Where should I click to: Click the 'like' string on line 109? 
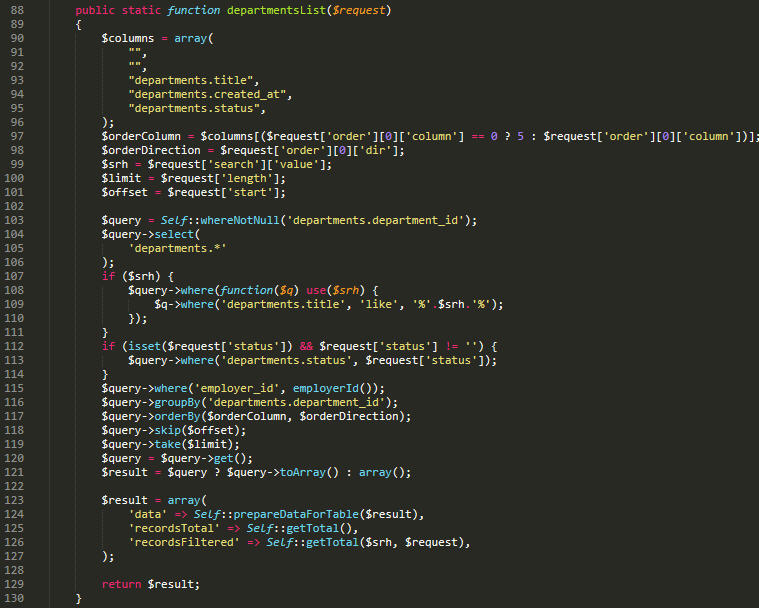click(x=379, y=304)
